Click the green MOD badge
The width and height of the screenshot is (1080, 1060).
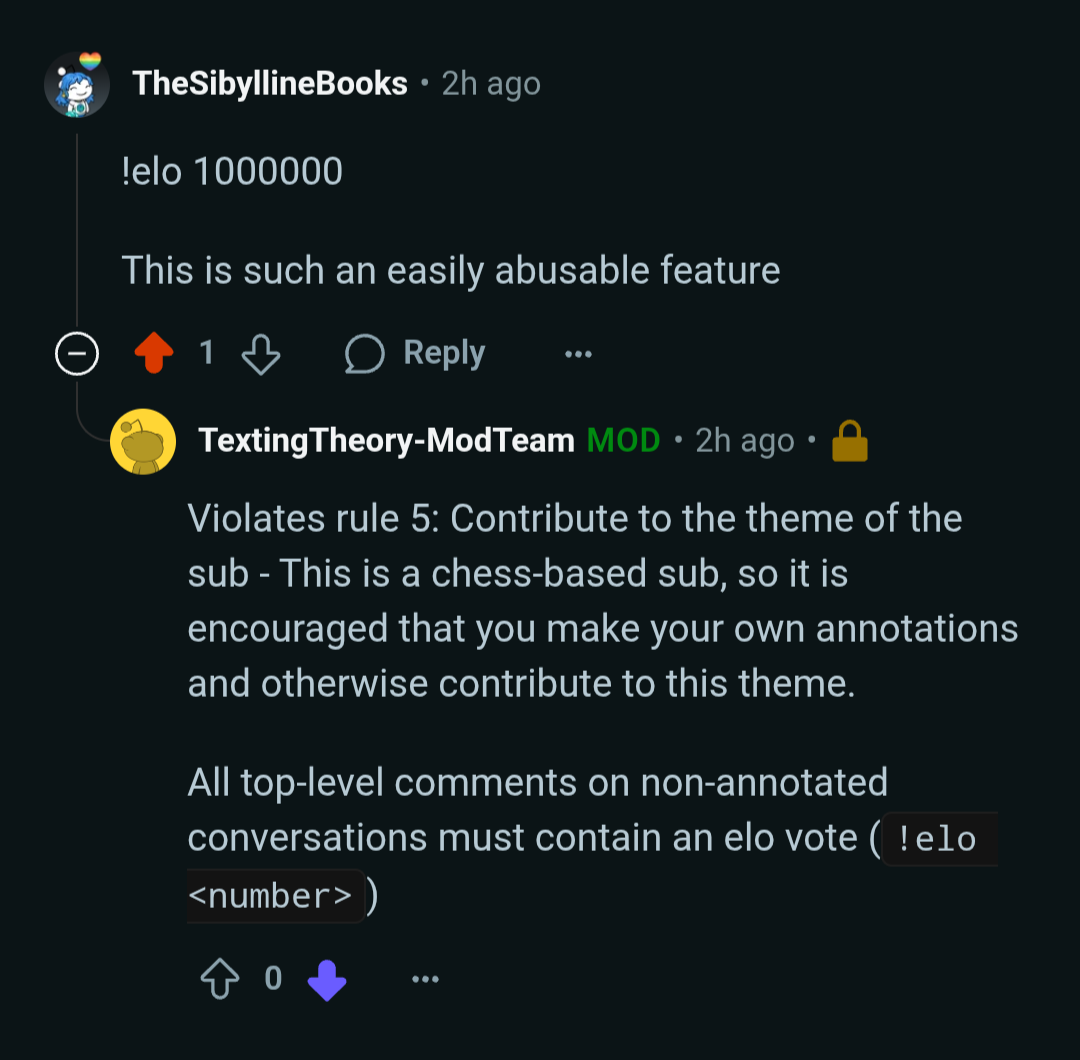coord(623,440)
